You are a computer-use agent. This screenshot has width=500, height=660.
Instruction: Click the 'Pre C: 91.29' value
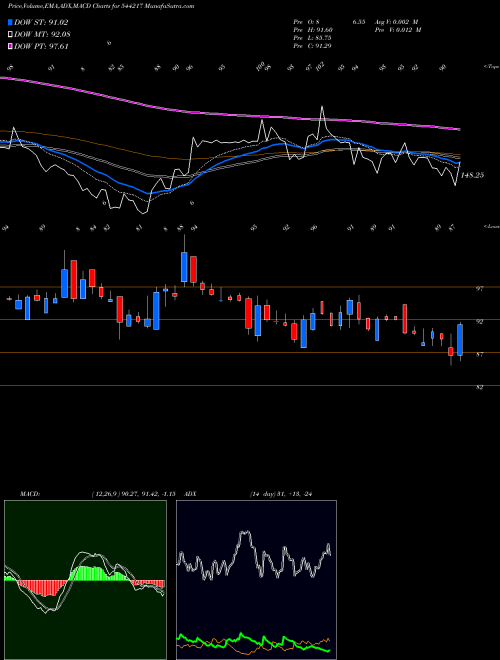pyautogui.click(x=313, y=46)
